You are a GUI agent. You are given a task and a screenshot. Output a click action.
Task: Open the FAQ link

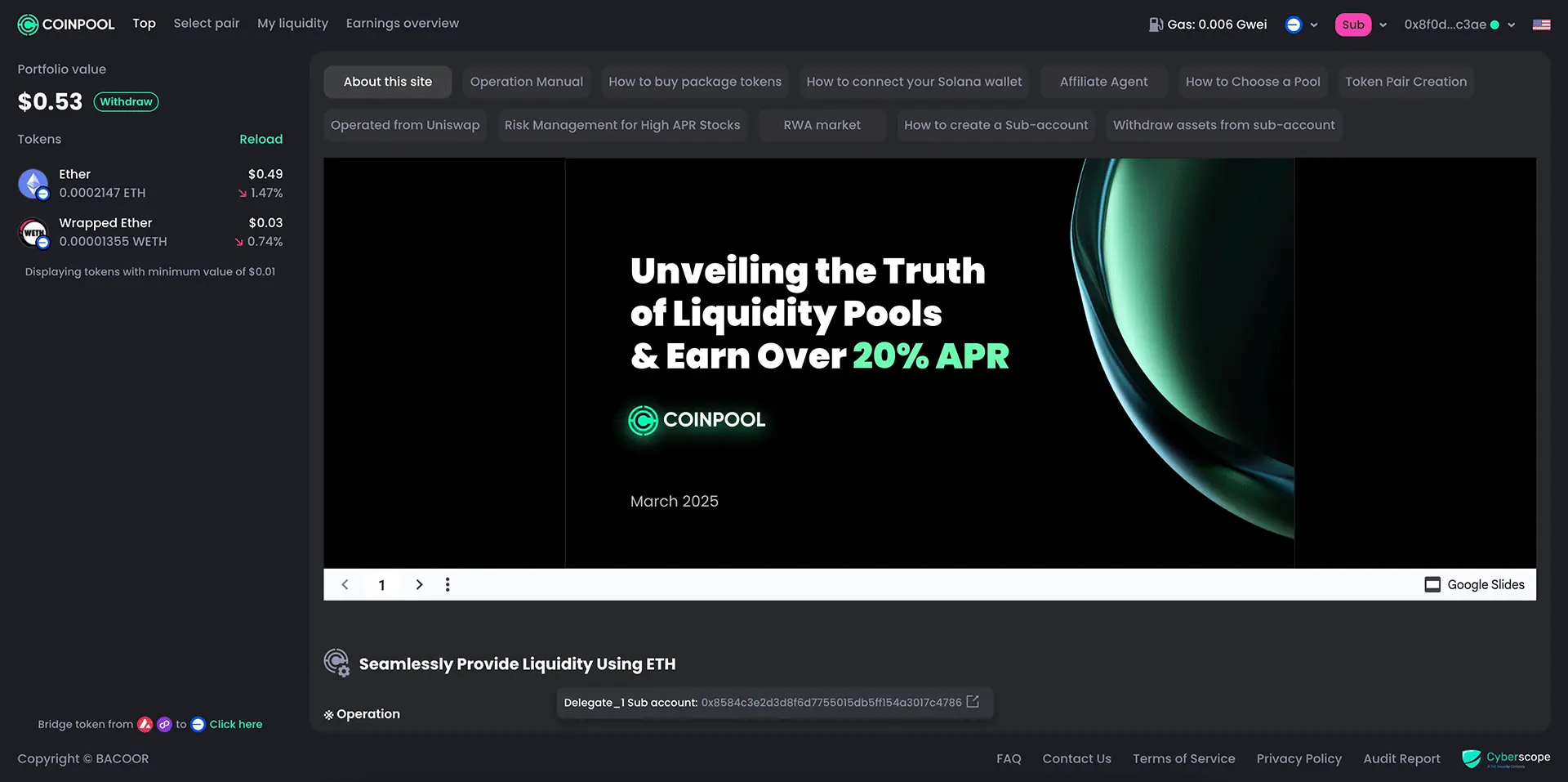1009,758
